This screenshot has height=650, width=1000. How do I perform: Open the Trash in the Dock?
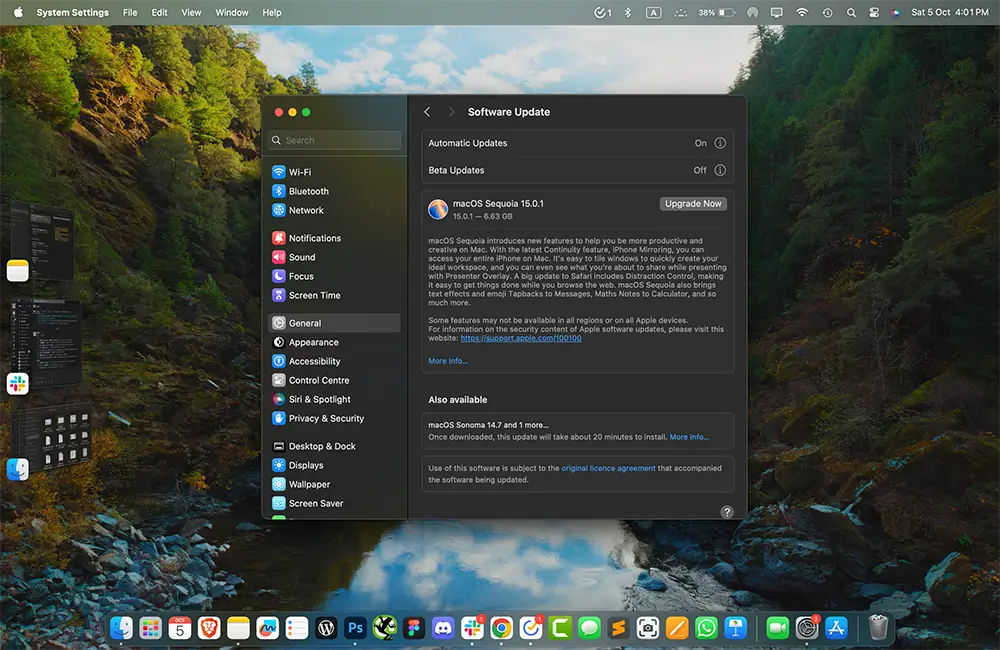click(x=878, y=628)
